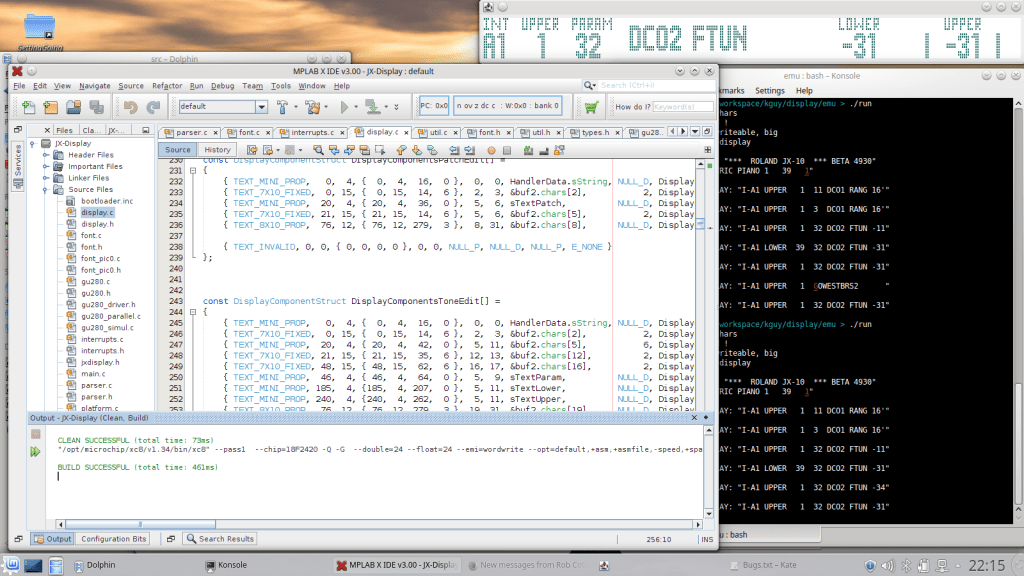The height and width of the screenshot is (576, 1024).
Task: Toggle the History view button
Action: pos(217,150)
